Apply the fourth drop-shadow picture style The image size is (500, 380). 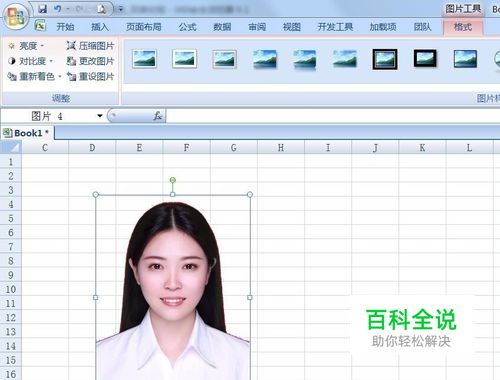[265, 59]
